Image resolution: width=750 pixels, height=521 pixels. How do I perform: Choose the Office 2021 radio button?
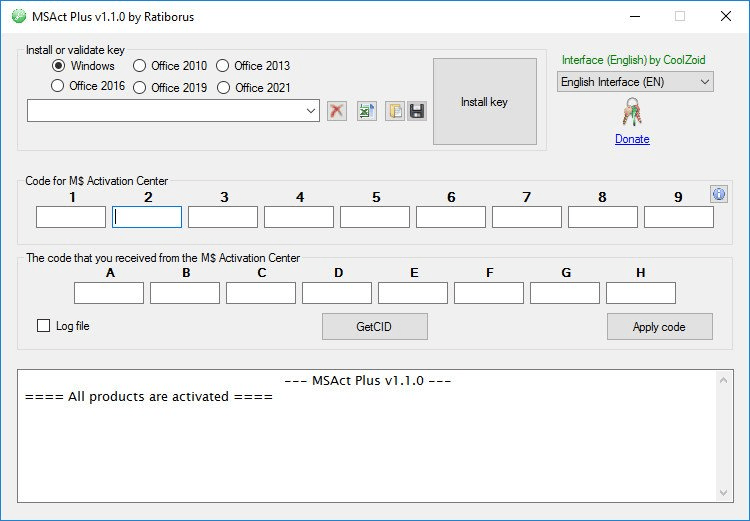pos(223,88)
